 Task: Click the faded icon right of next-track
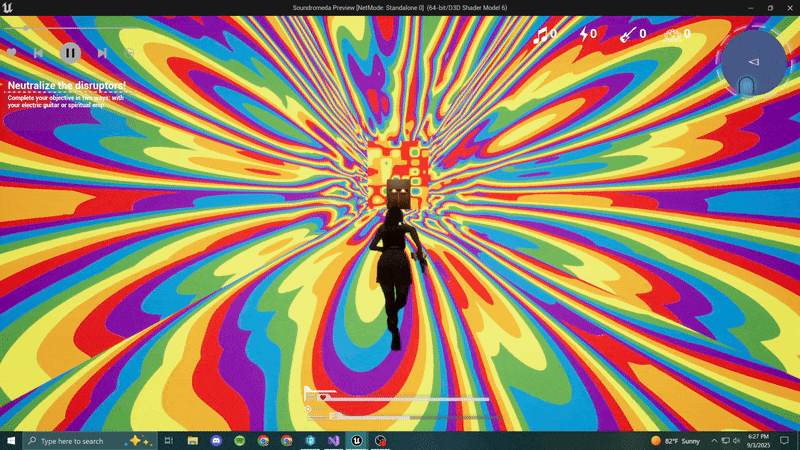[x=129, y=53]
